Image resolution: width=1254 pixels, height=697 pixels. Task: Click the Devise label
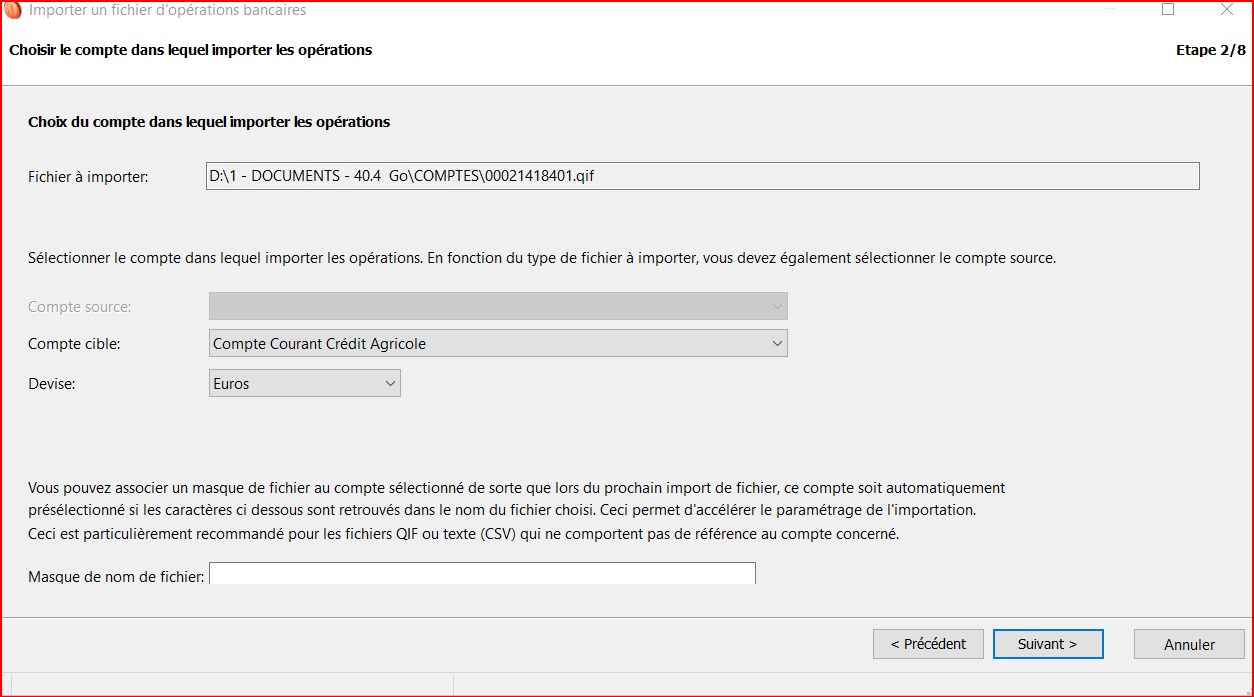point(52,384)
